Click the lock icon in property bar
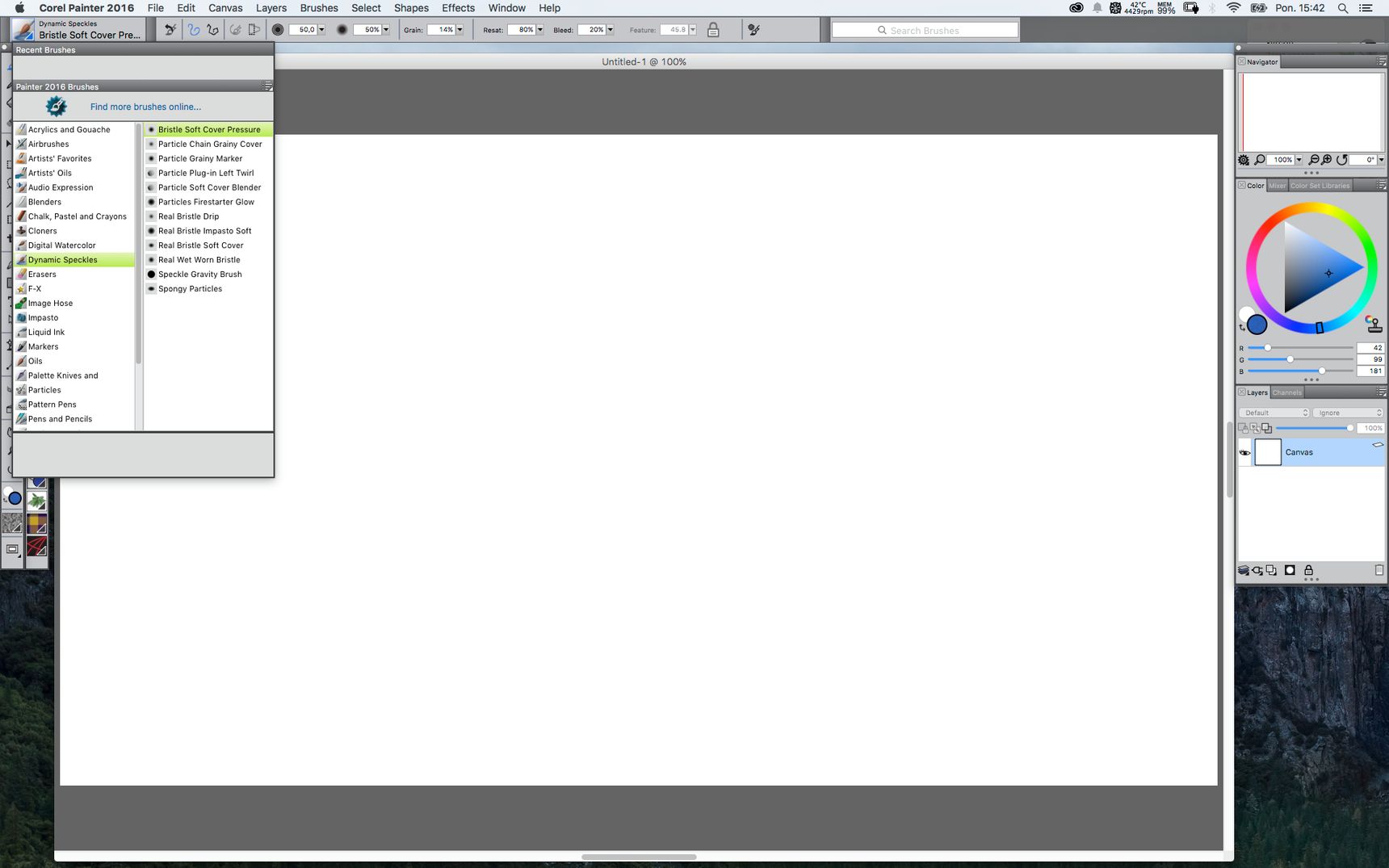 [x=713, y=30]
